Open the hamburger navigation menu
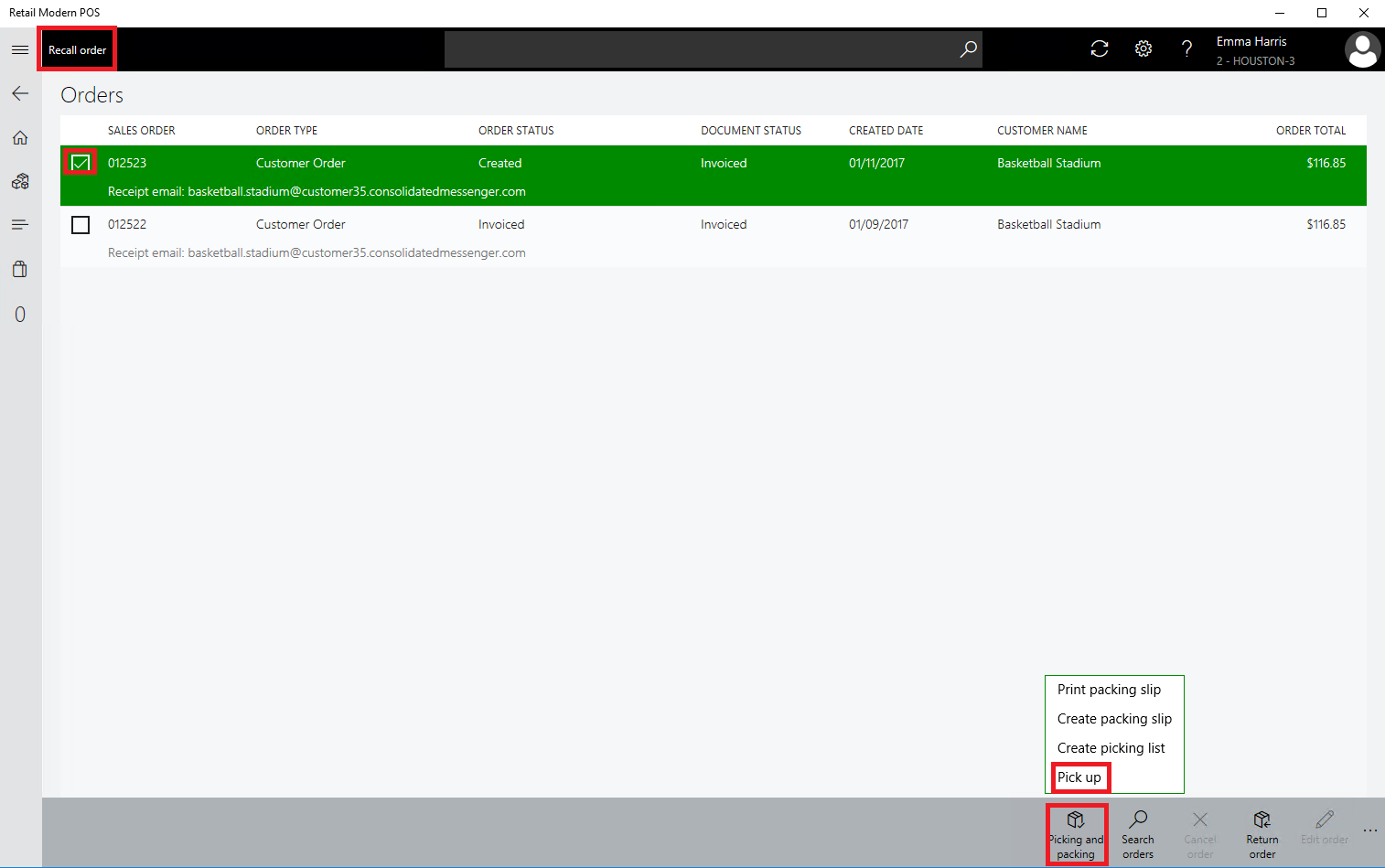1385x868 pixels. (20, 49)
